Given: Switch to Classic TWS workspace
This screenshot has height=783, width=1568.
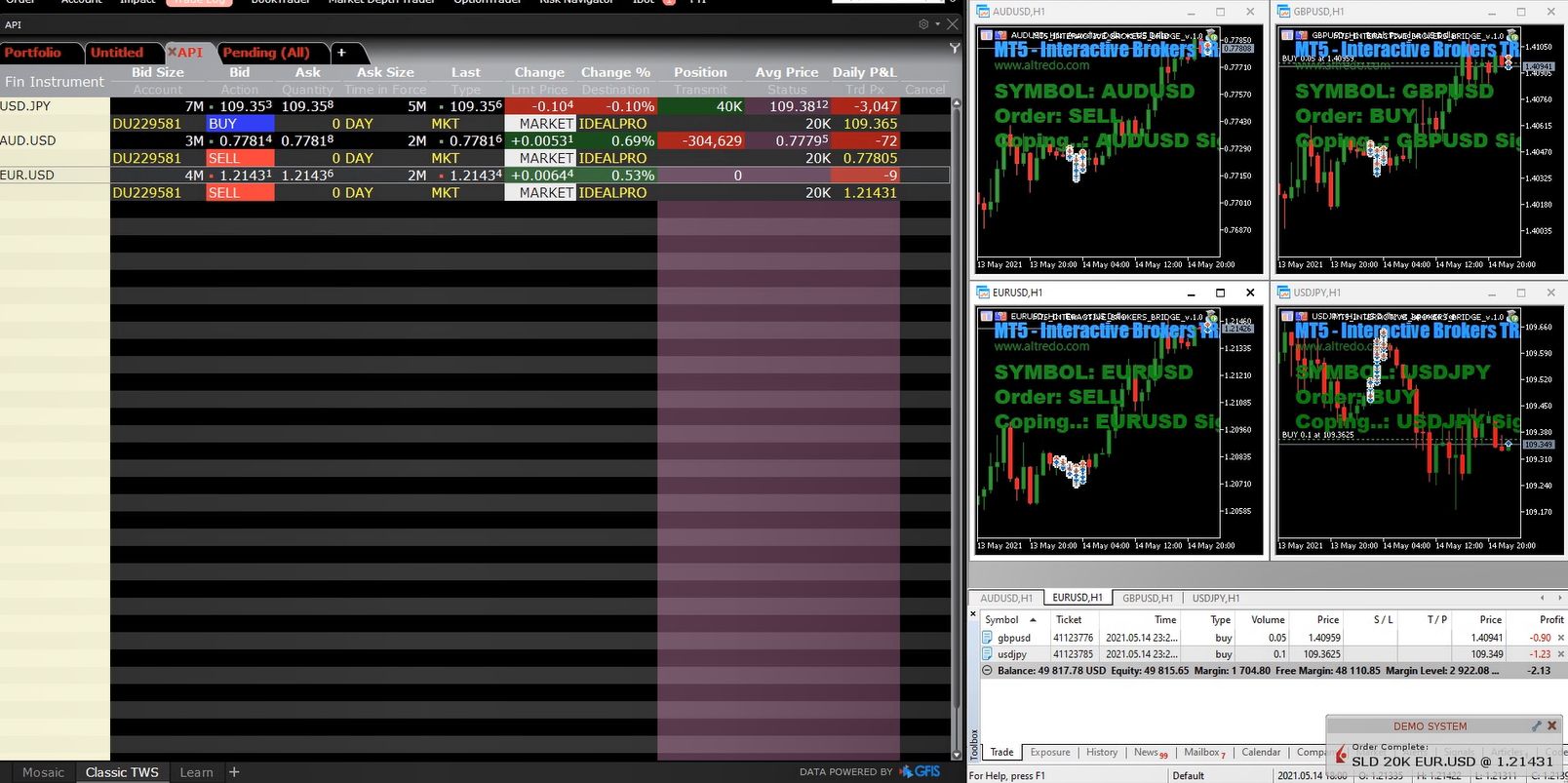Looking at the screenshot, I should click(x=122, y=772).
